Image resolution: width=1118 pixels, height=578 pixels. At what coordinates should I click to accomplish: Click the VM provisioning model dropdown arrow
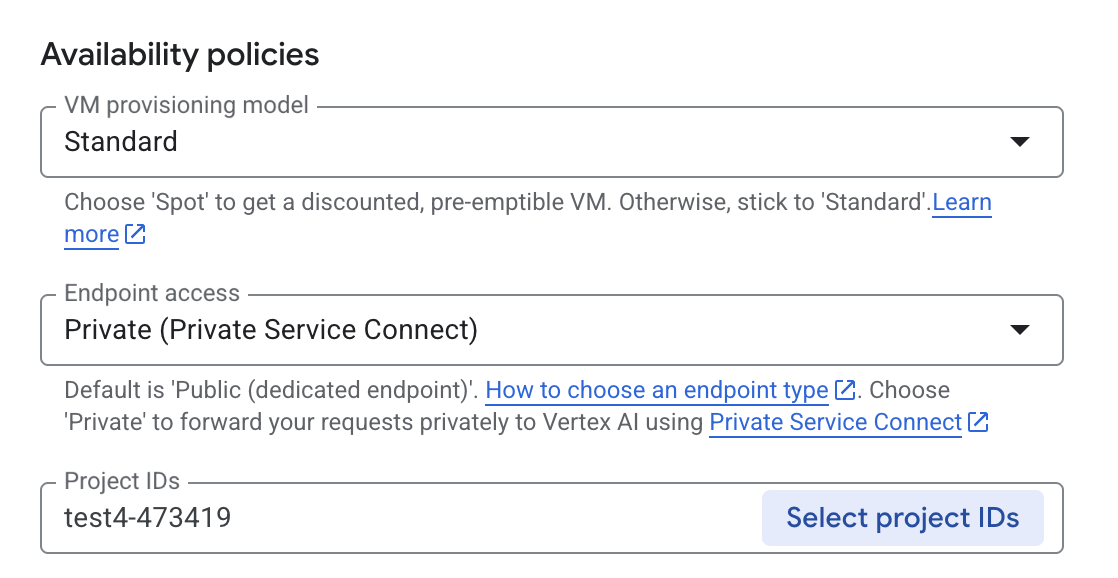tap(1019, 142)
